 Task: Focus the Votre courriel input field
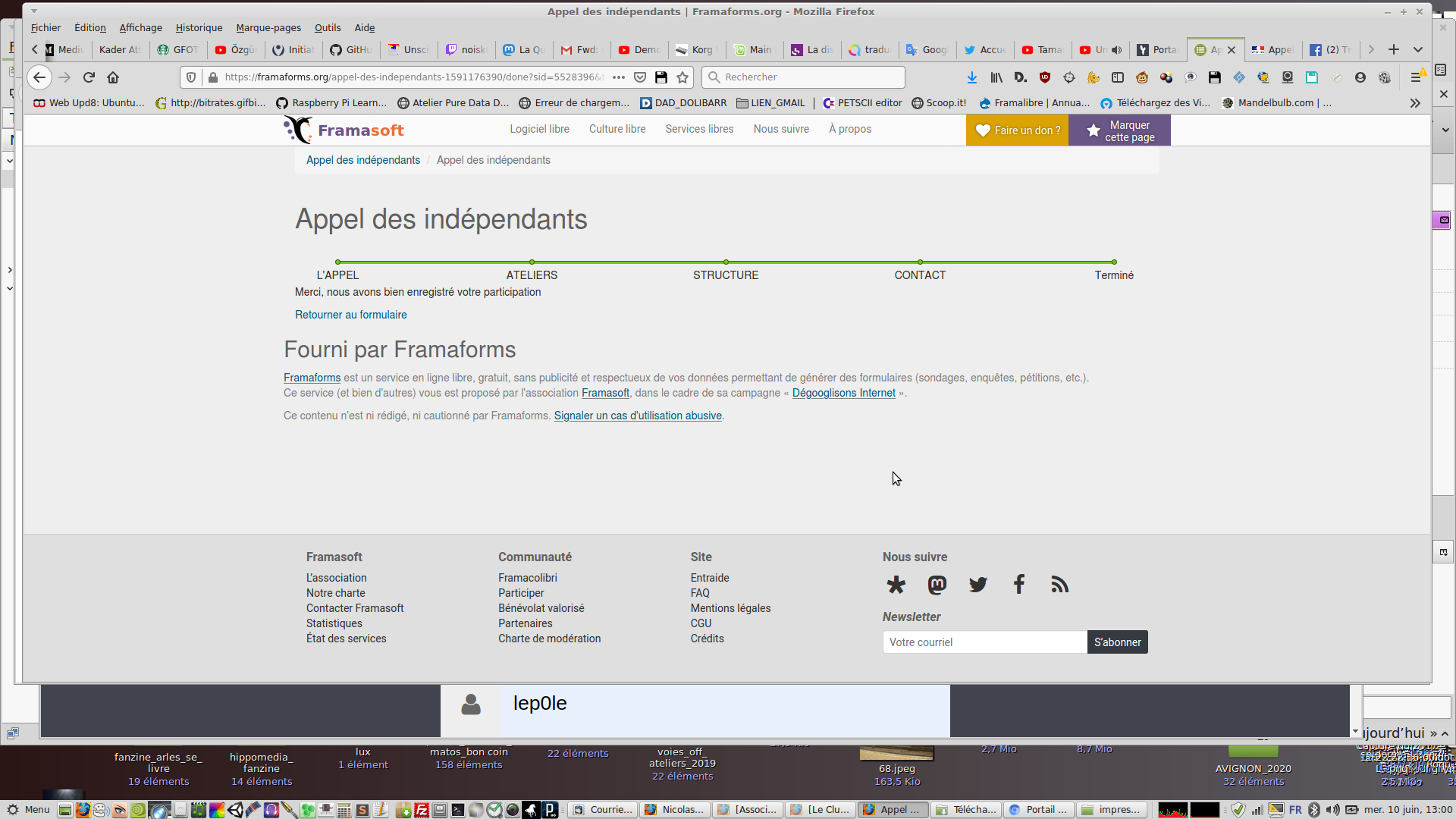pos(984,642)
